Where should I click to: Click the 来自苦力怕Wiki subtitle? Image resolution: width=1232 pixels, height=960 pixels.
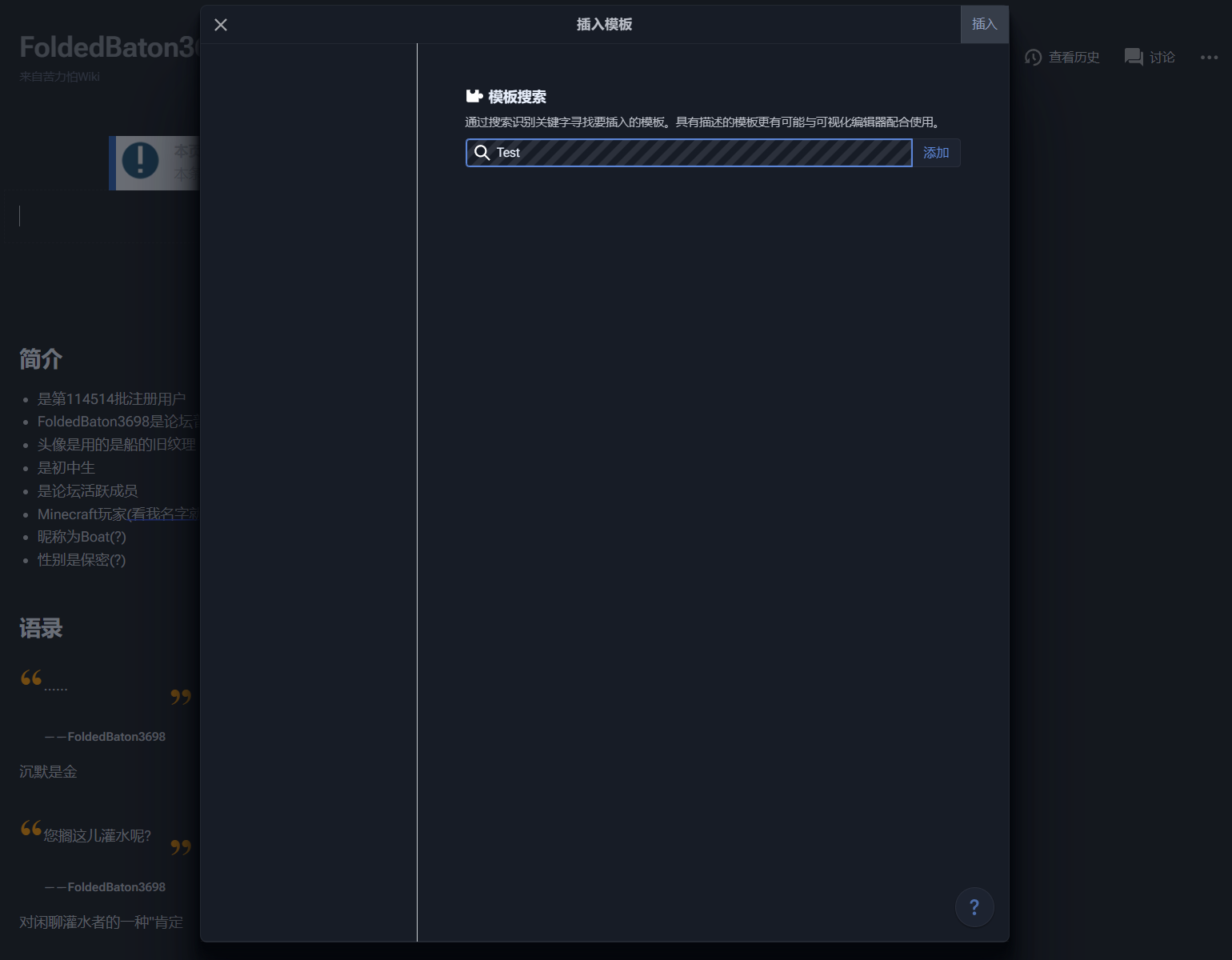59,77
